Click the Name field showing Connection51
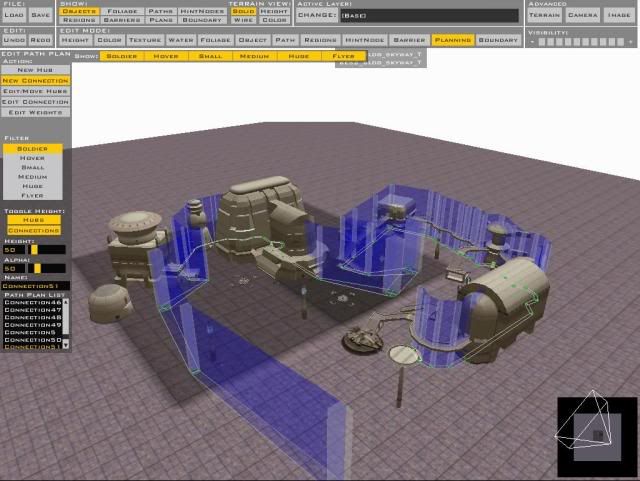The width and height of the screenshot is (640, 481). tap(36, 286)
